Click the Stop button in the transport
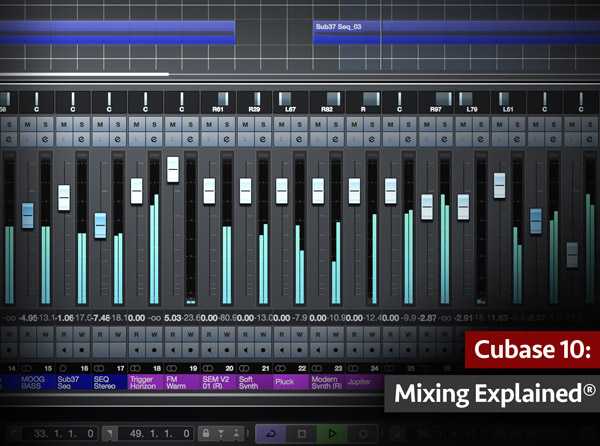 pyautogui.click(x=302, y=433)
